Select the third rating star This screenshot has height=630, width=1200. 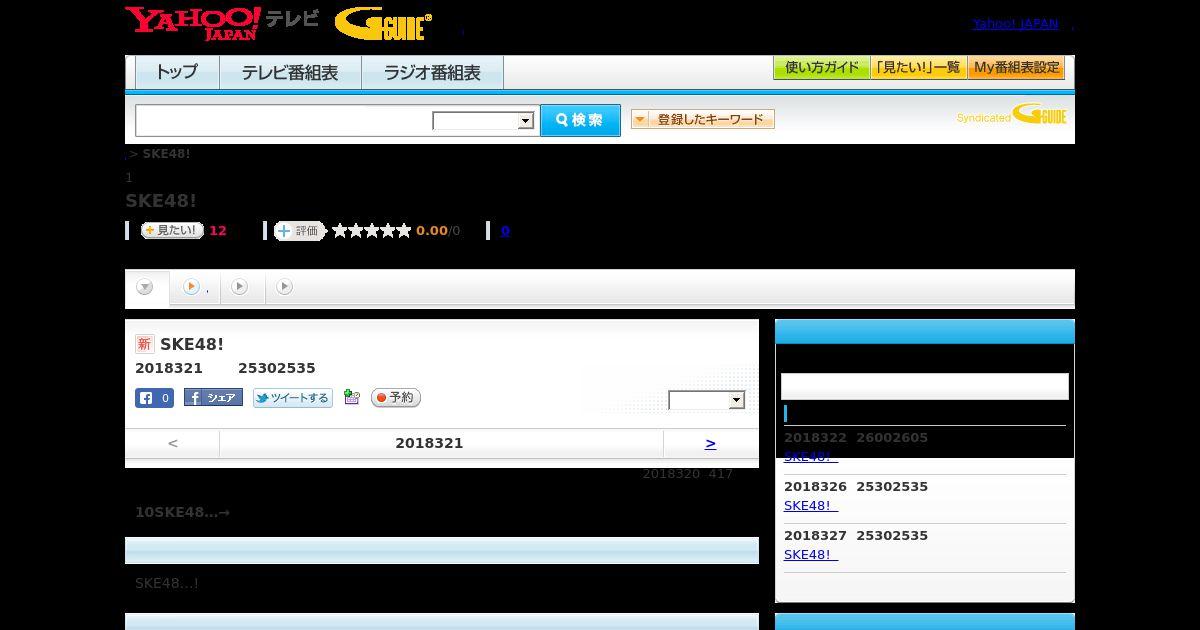pyautogui.click(x=372, y=231)
